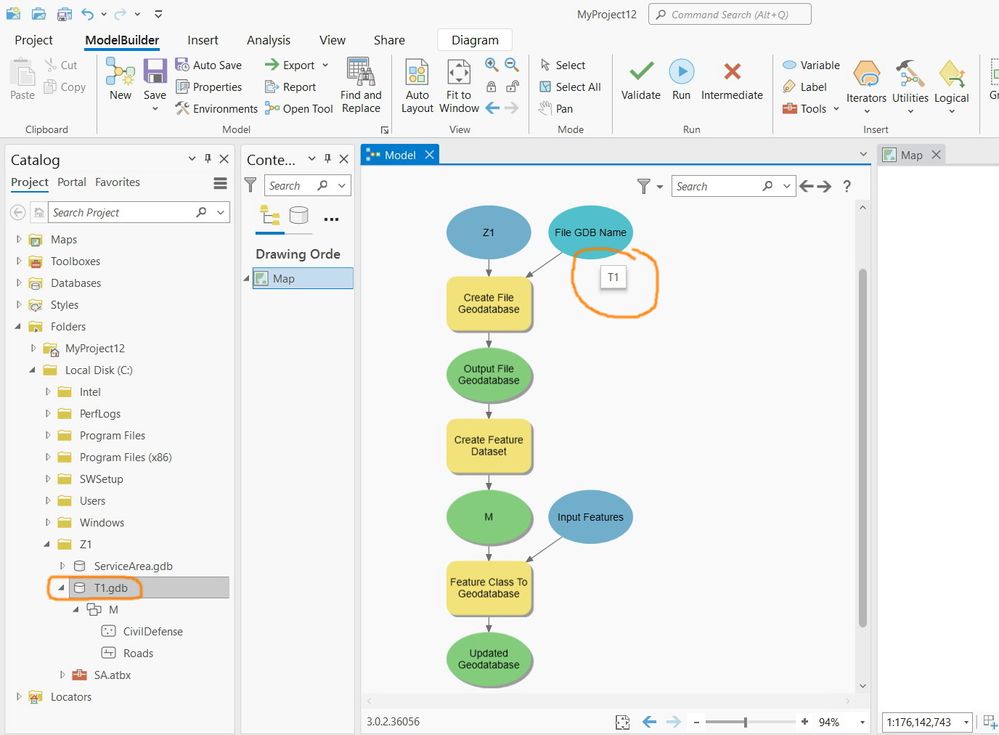Click the New model icon
This screenshot has height=735, width=999.
120,71
